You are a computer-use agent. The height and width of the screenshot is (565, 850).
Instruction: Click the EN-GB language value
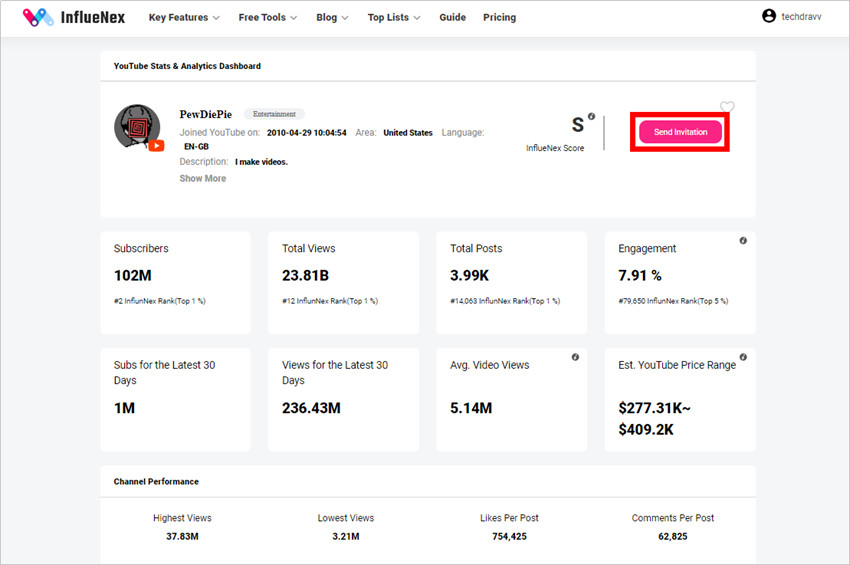coord(196,147)
